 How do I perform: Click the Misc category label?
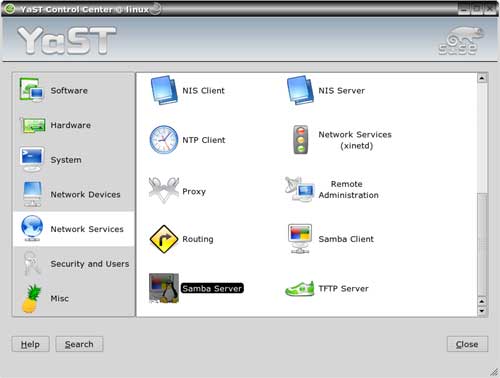click(59, 299)
